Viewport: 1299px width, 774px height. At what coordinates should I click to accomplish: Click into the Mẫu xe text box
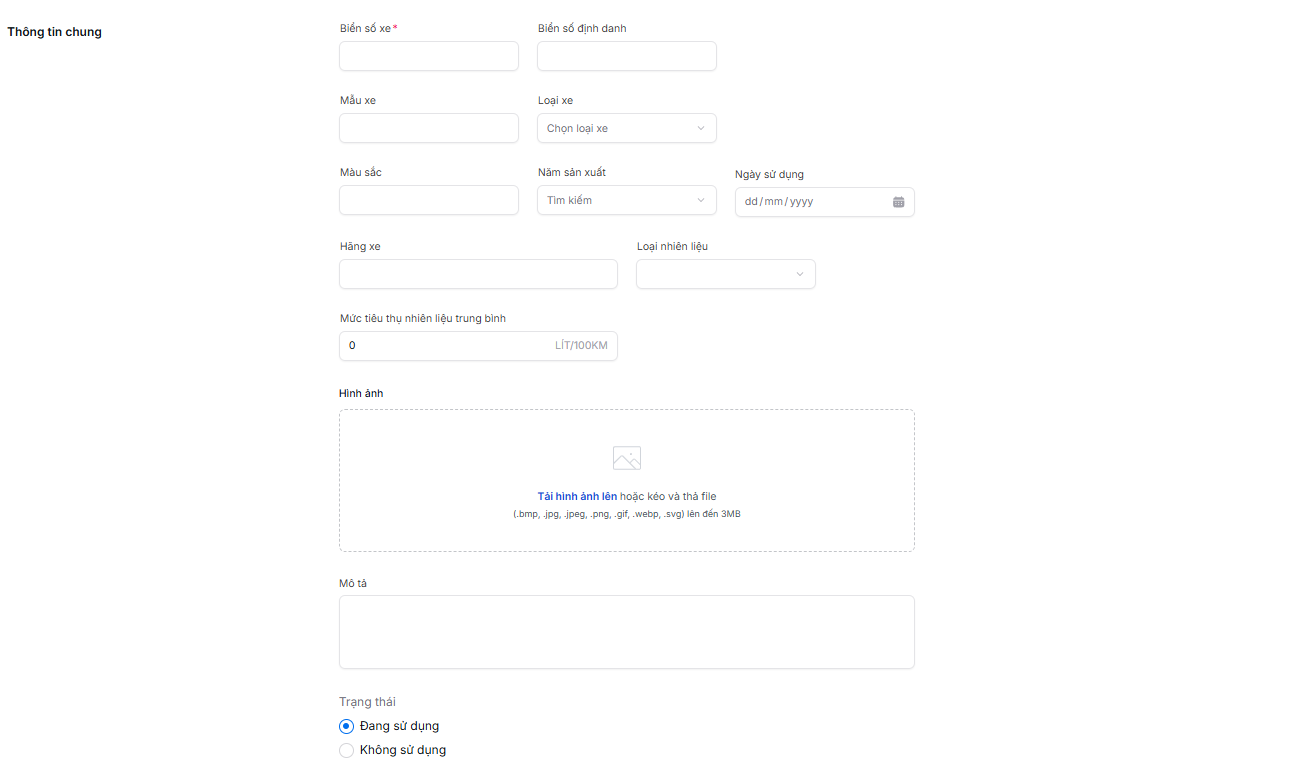tap(428, 128)
